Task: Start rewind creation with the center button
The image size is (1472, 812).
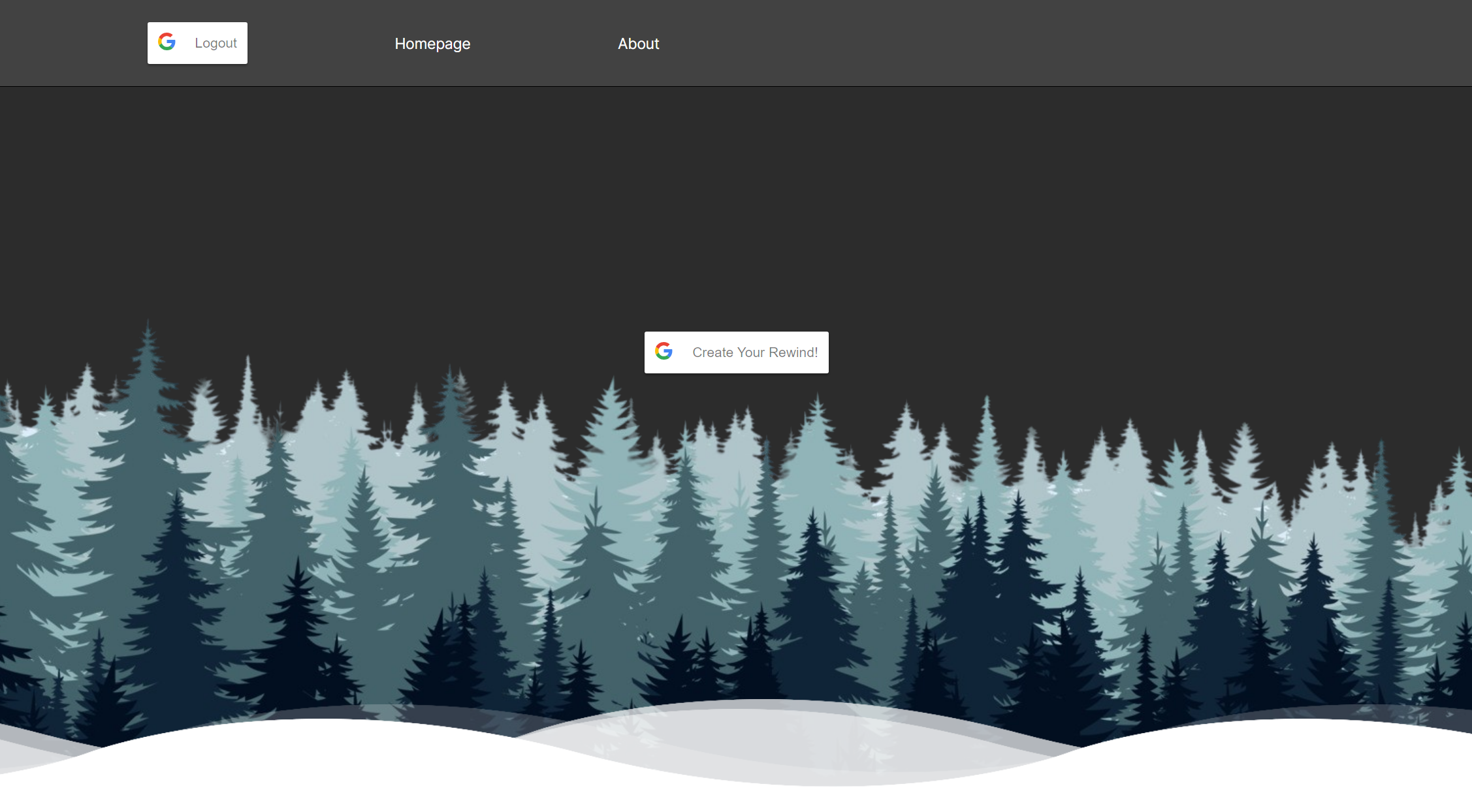Action: click(x=736, y=352)
